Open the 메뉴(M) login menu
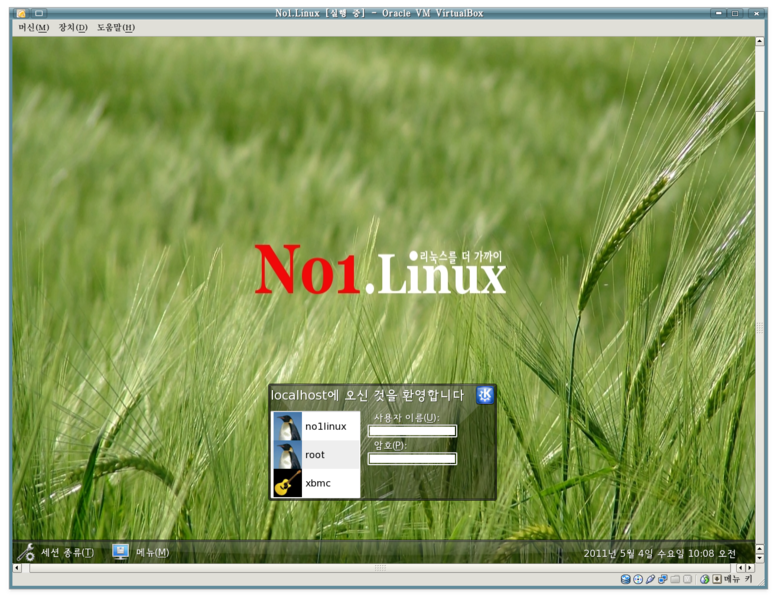Viewport: 777px width, 600px height. (152, 552)
